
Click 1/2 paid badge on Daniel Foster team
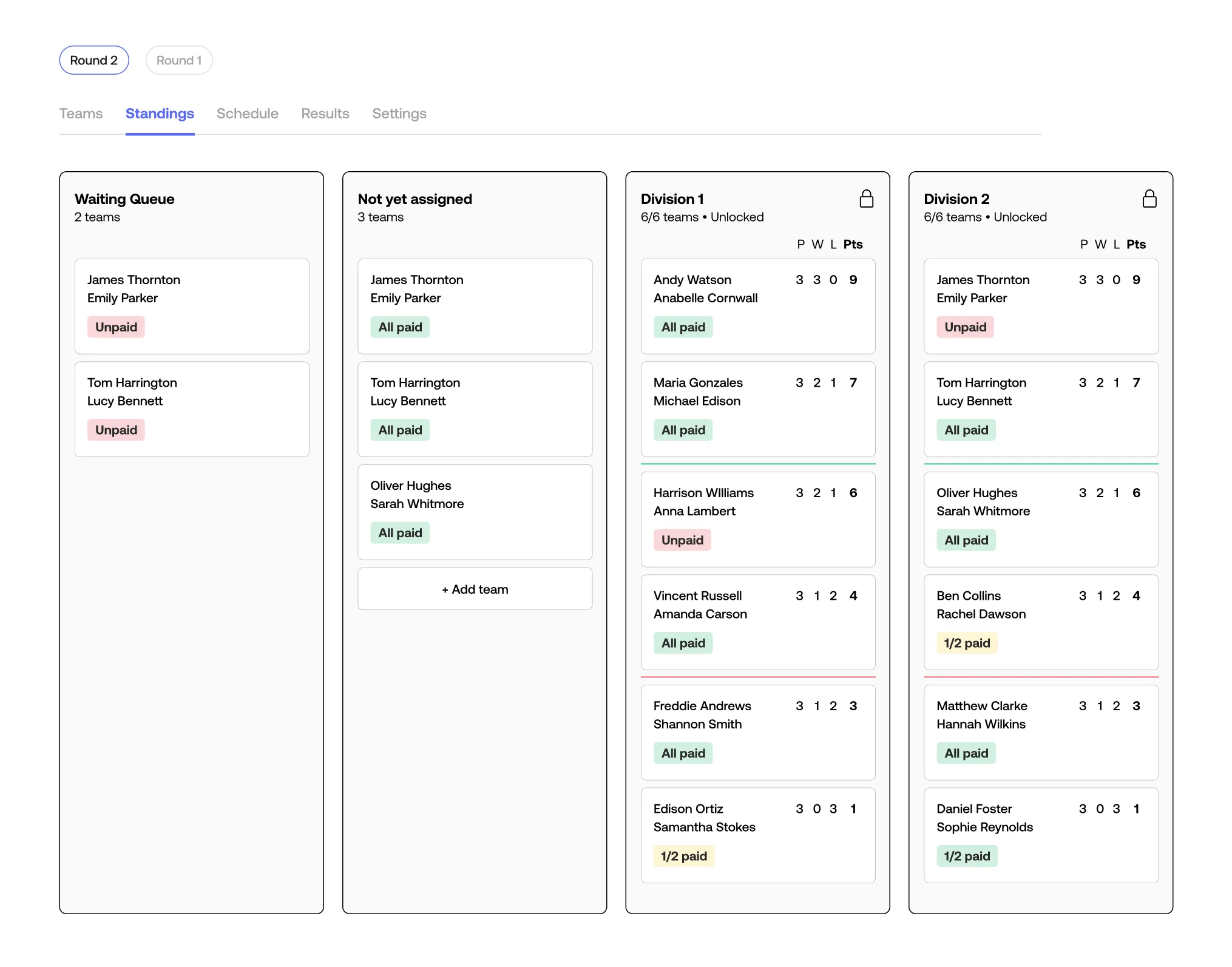(x=967, y=857)
